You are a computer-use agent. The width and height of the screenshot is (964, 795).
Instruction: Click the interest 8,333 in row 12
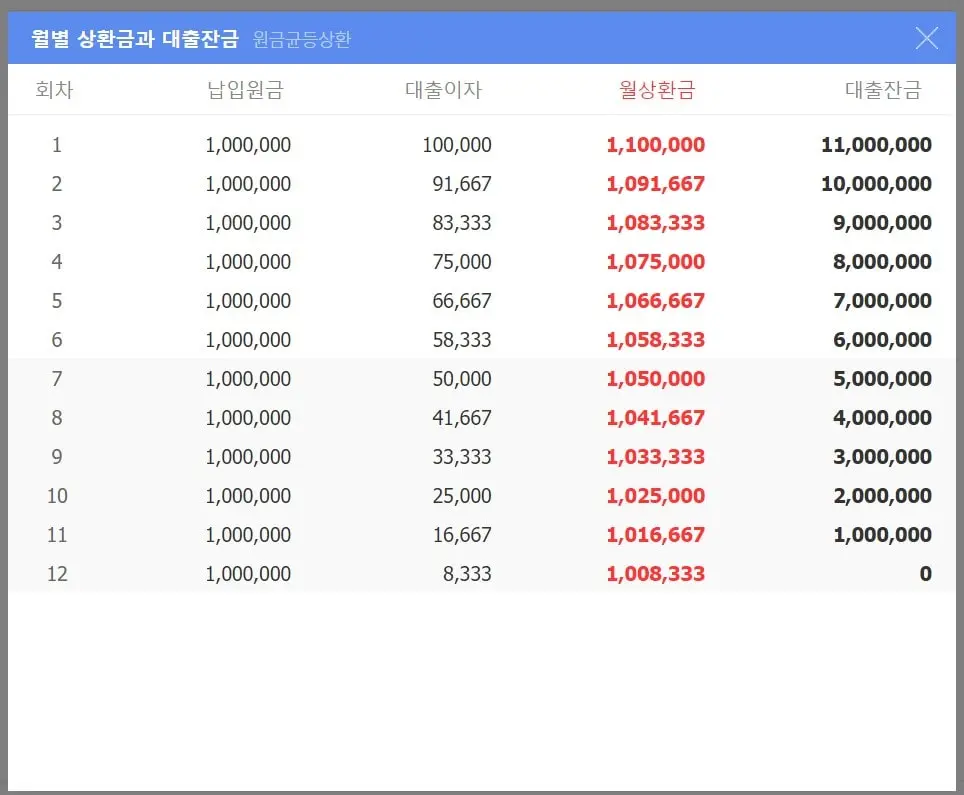pos(464,573)
